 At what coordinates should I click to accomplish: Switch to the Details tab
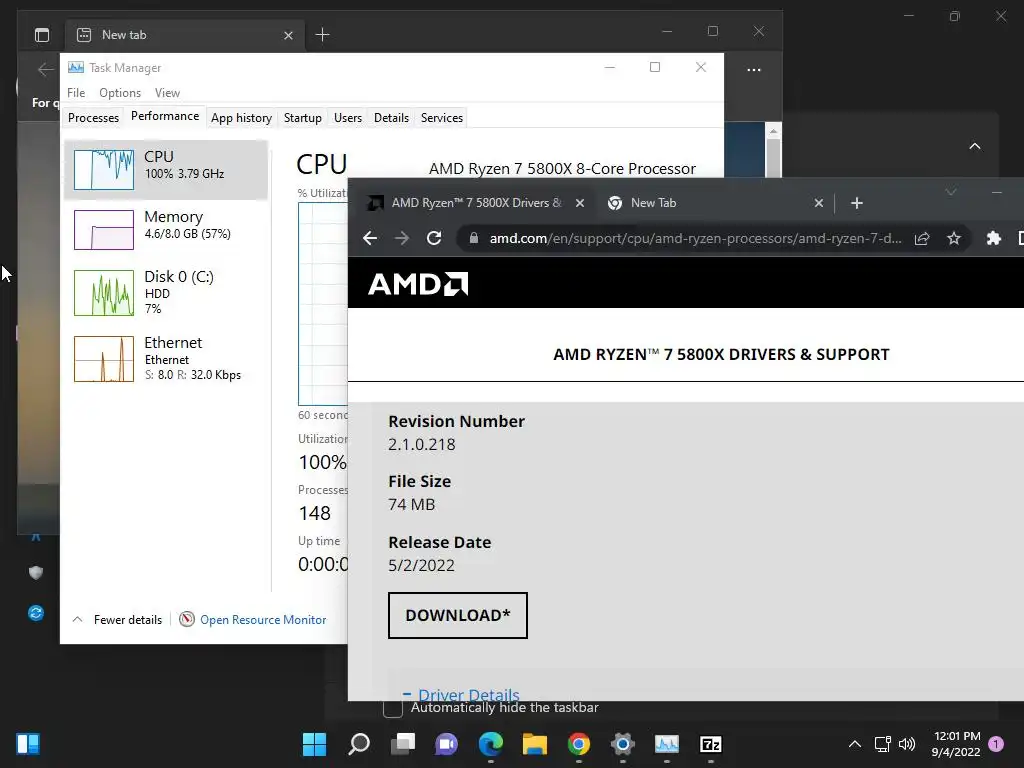tap(391, 118)
